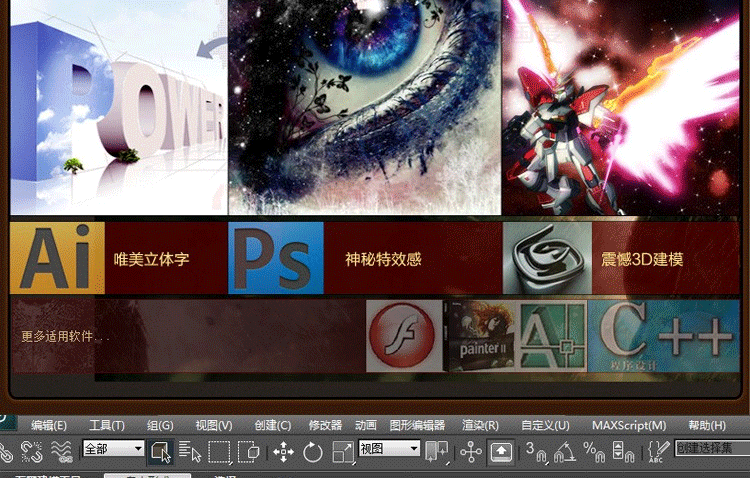Screen dimensions: 750x478
Task: Open the 自定义(U) menu
Action: (x=545, y=425)
